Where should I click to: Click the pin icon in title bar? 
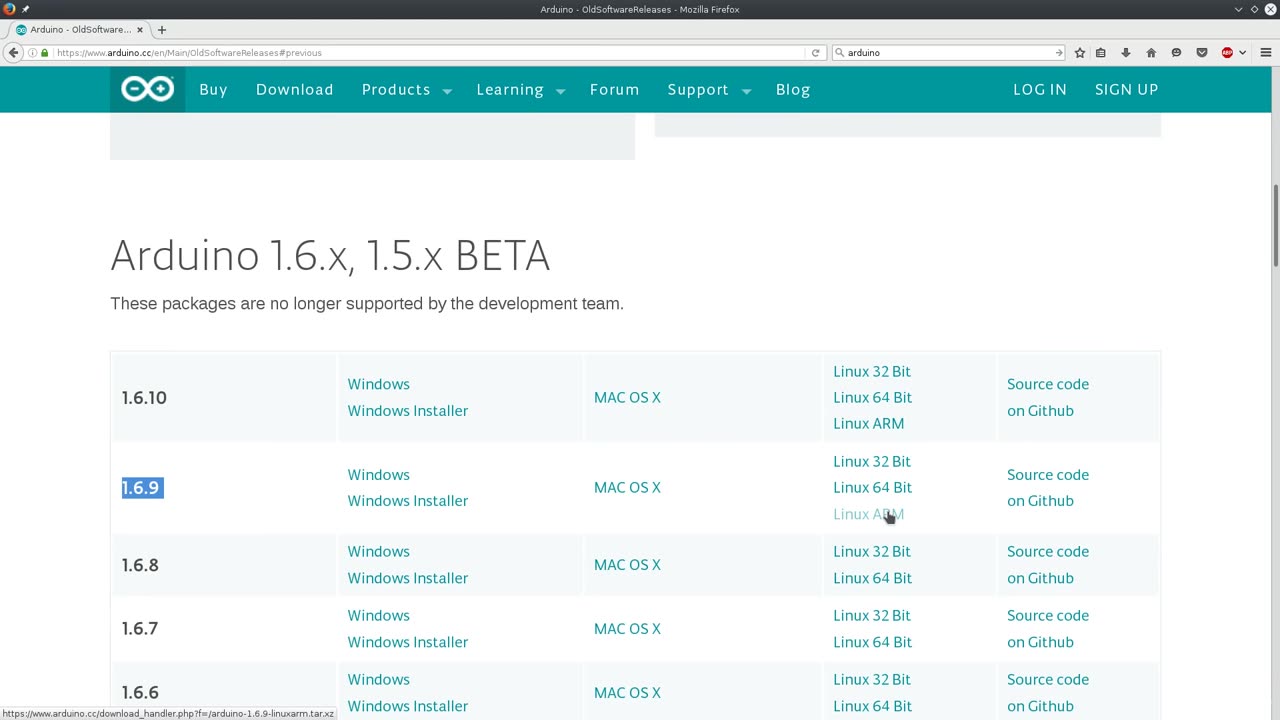26,9
